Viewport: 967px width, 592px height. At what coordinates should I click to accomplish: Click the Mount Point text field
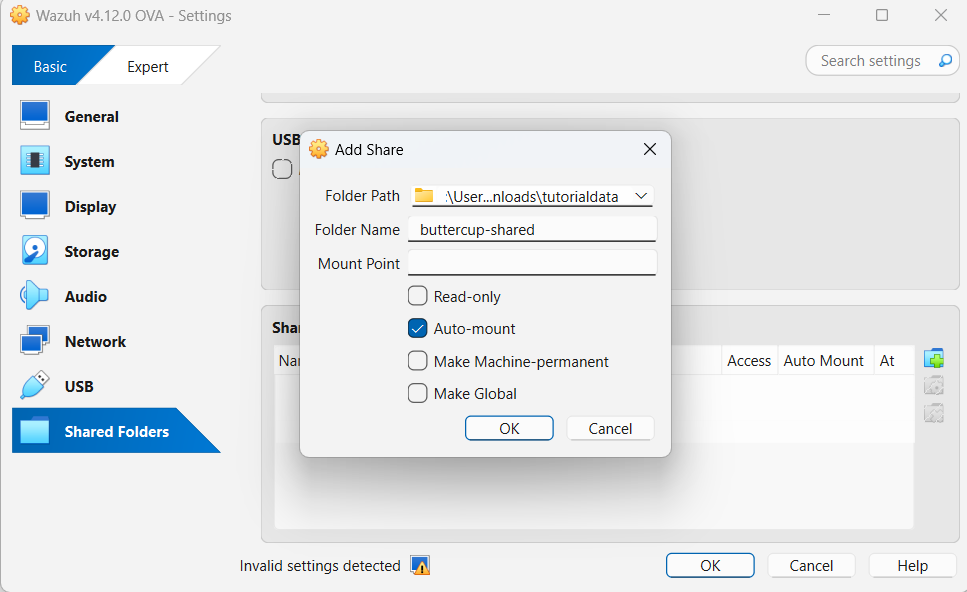(532, 263)
